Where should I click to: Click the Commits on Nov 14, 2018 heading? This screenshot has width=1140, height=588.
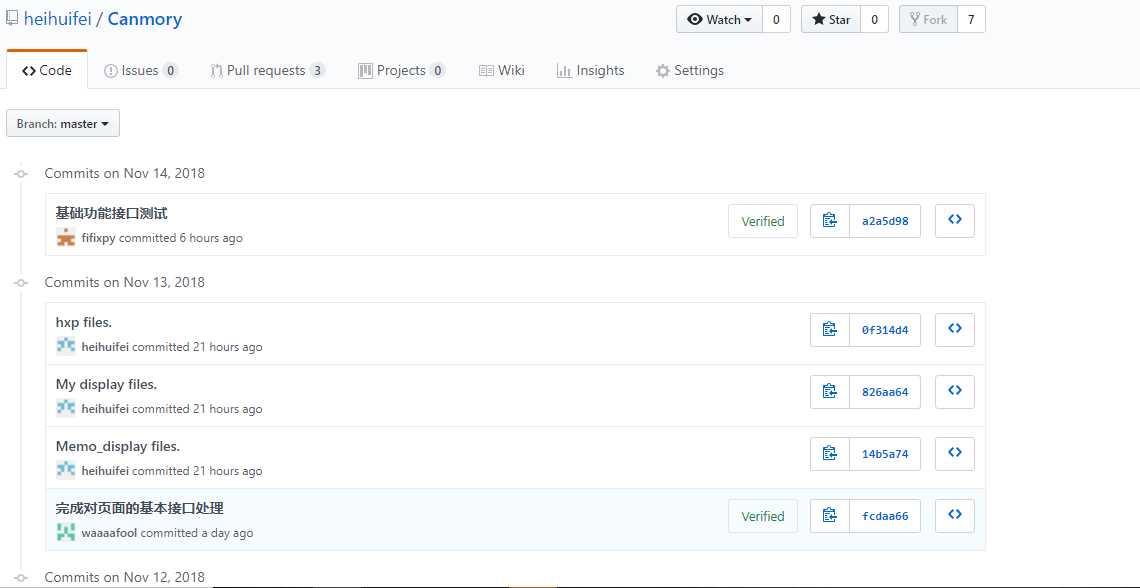[x=124, y=173]
